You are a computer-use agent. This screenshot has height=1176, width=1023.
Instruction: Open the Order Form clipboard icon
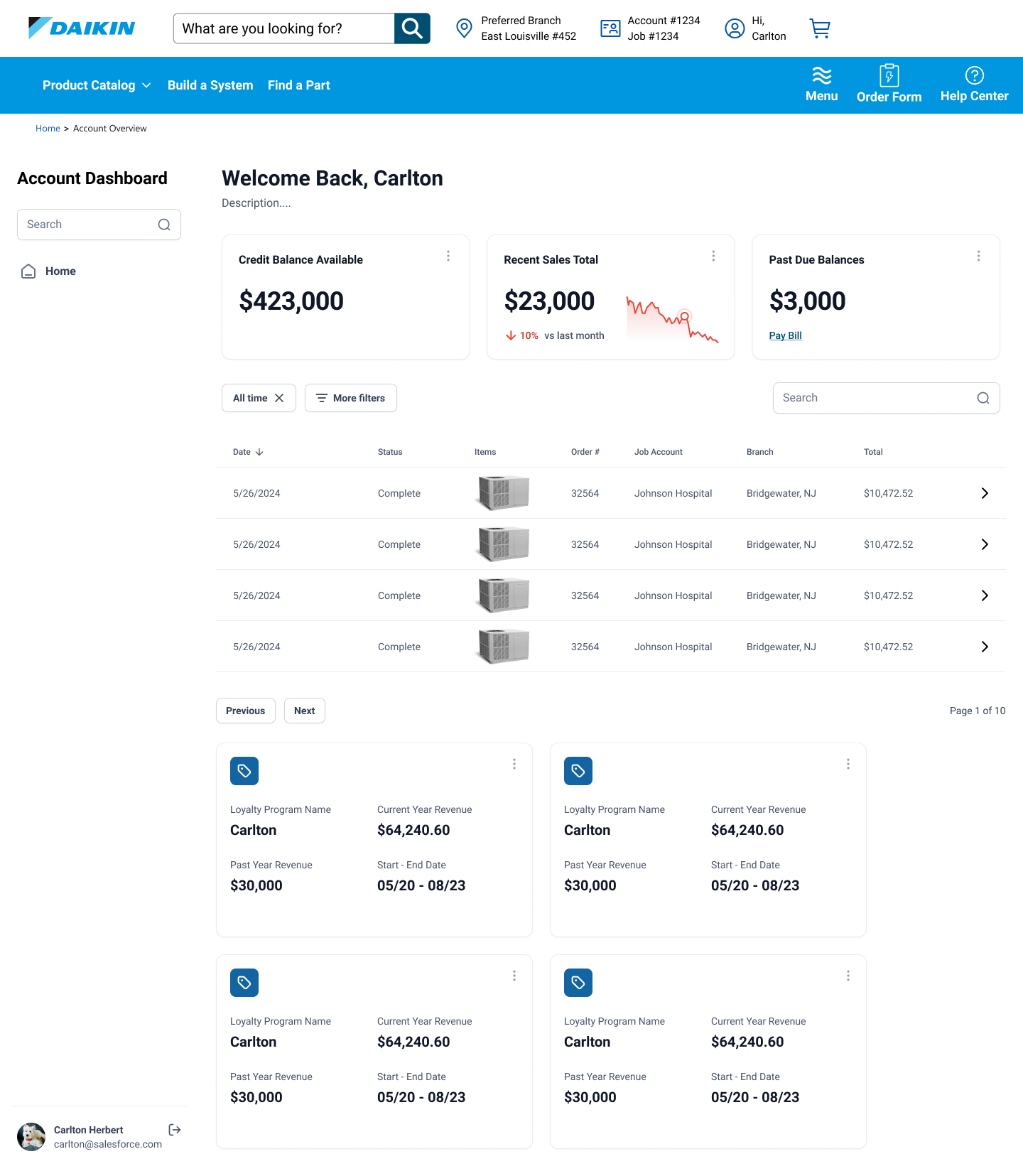889,75
